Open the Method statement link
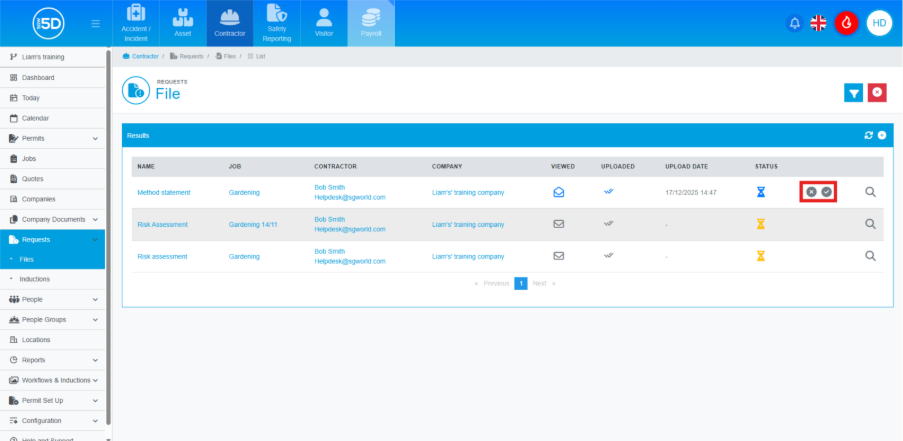The image size is (903, 441). tap(163, 192)
